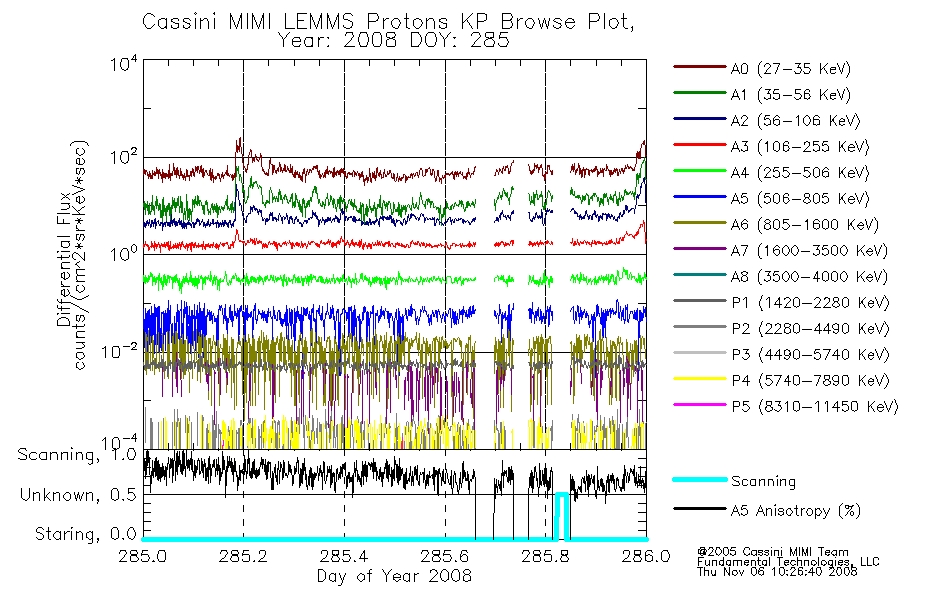Click the teal A8 legend line
950x600 pixels.
[x=700, y=275]
